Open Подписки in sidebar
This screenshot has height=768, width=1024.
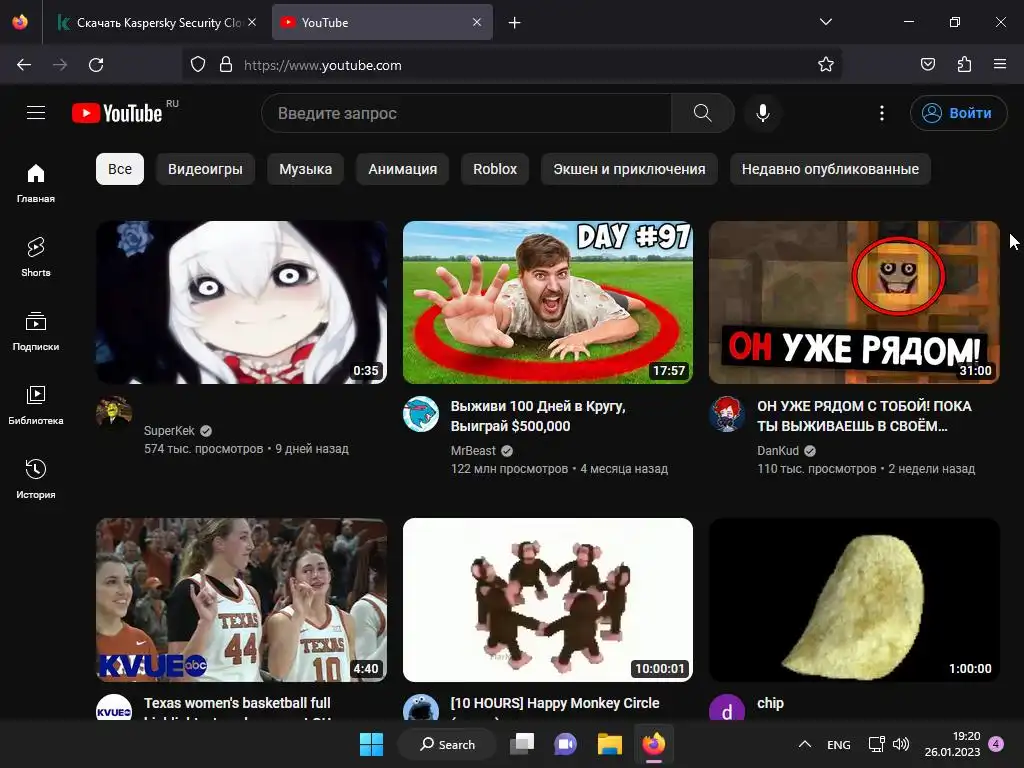[36, 331]
